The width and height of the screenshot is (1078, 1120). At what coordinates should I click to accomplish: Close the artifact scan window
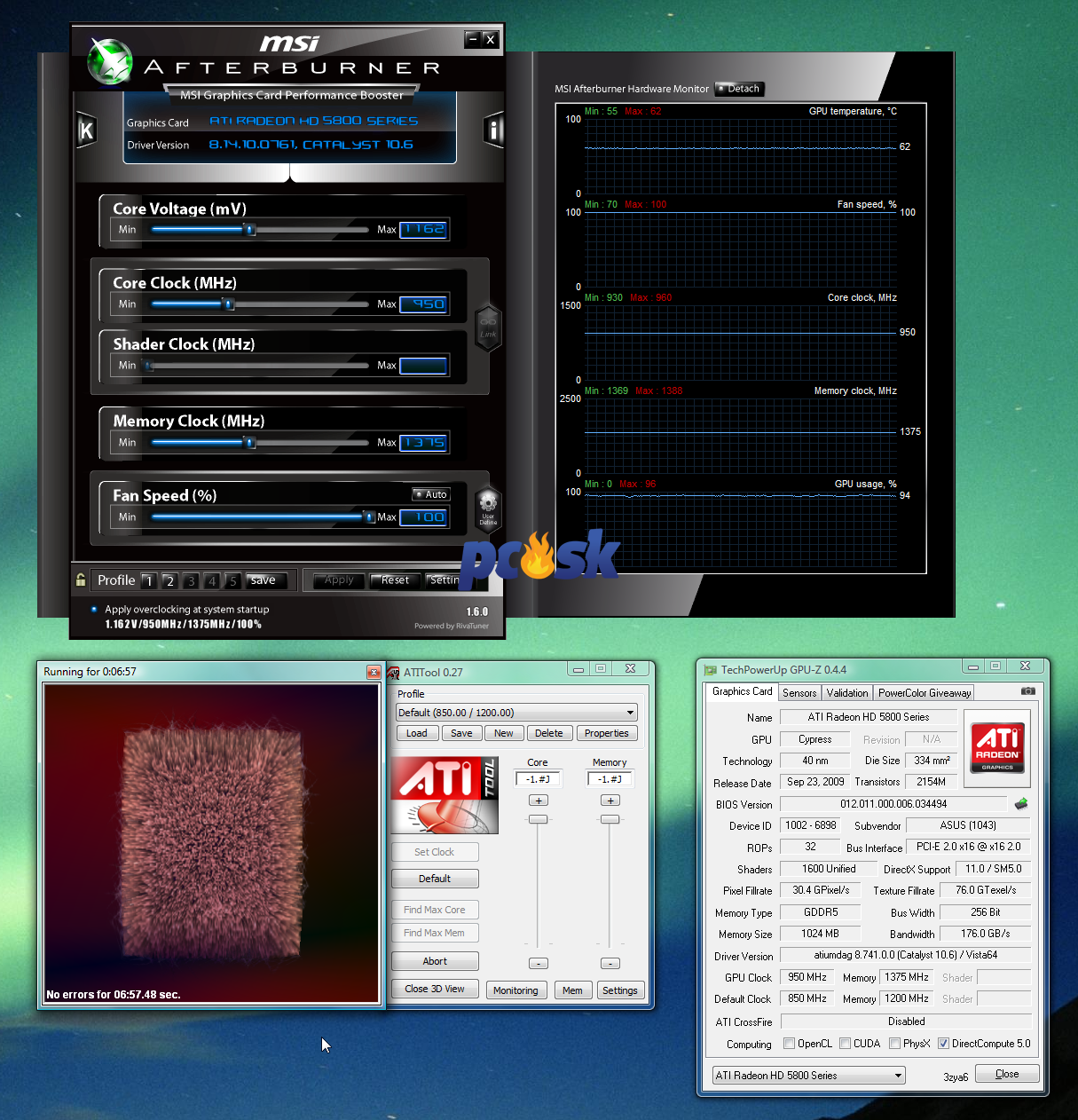point(374,673)
